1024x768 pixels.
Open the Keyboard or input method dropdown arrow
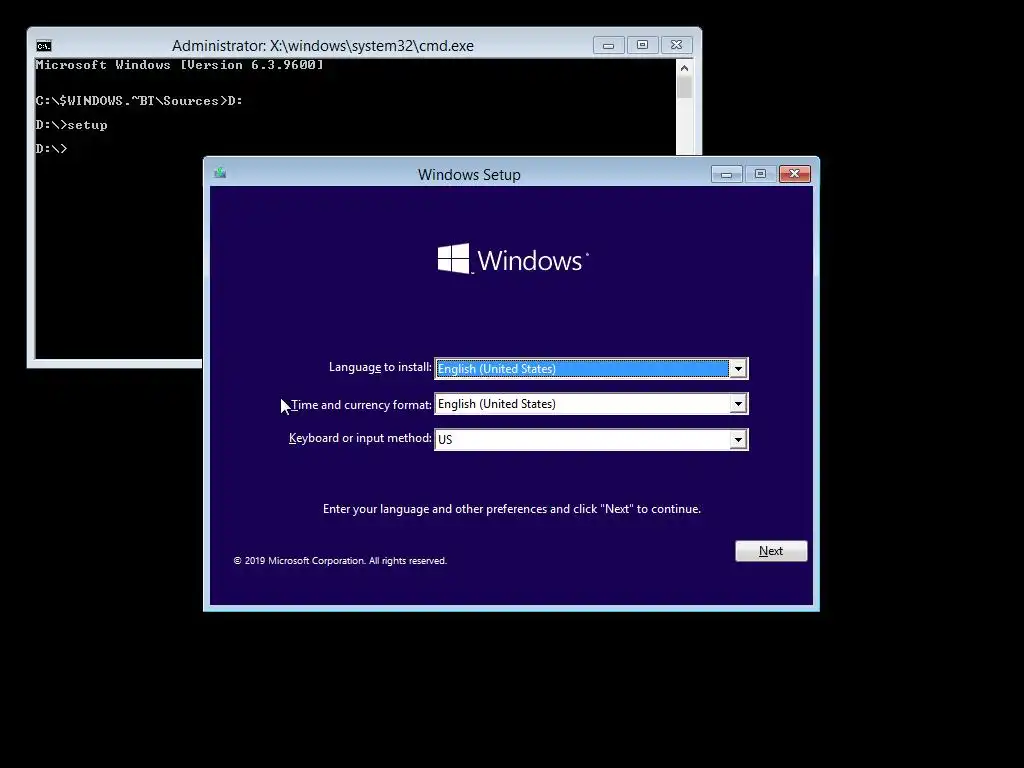tap(738, 440)
